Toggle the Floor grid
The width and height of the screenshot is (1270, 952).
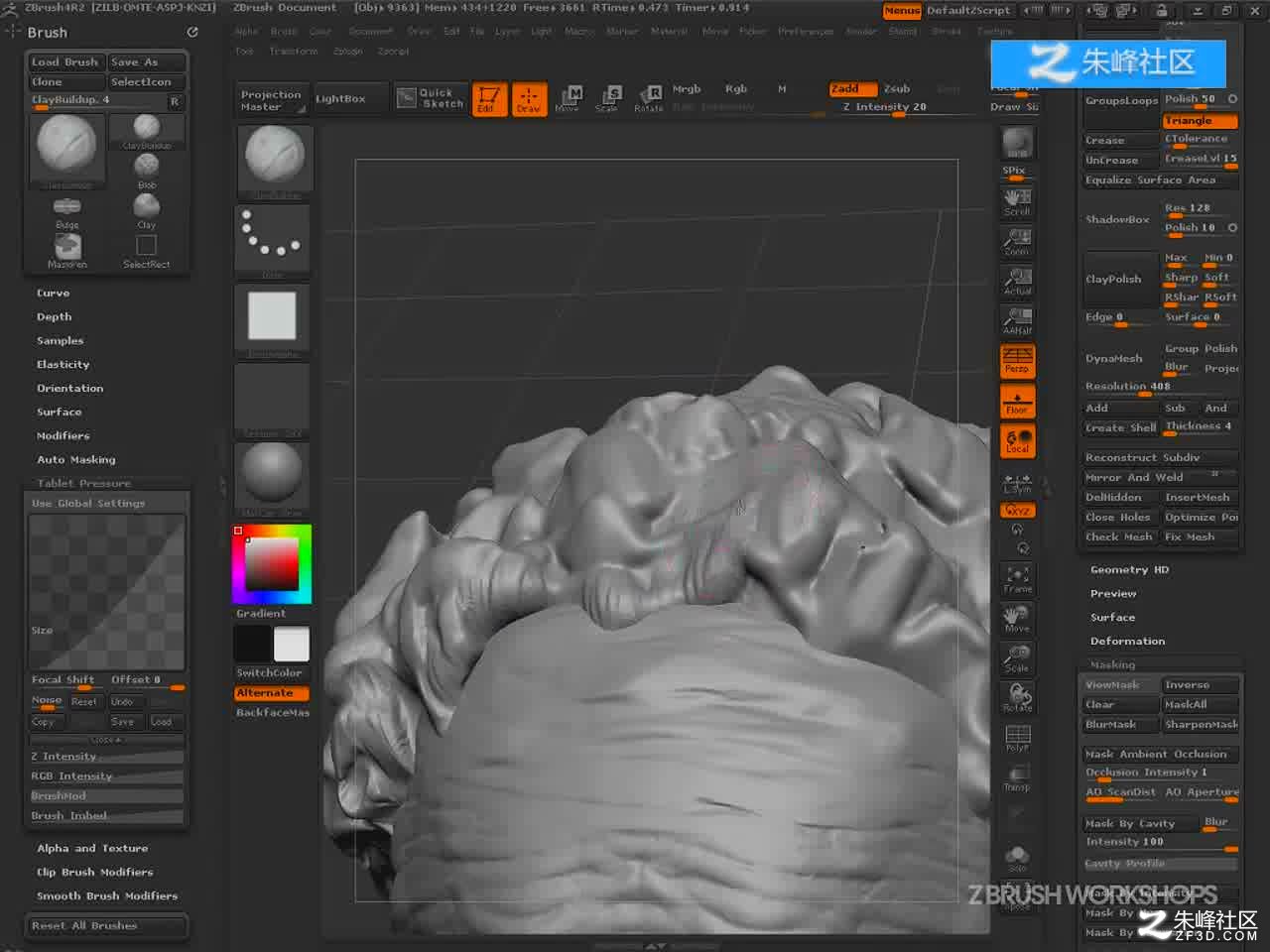(x=1017, y=402)
